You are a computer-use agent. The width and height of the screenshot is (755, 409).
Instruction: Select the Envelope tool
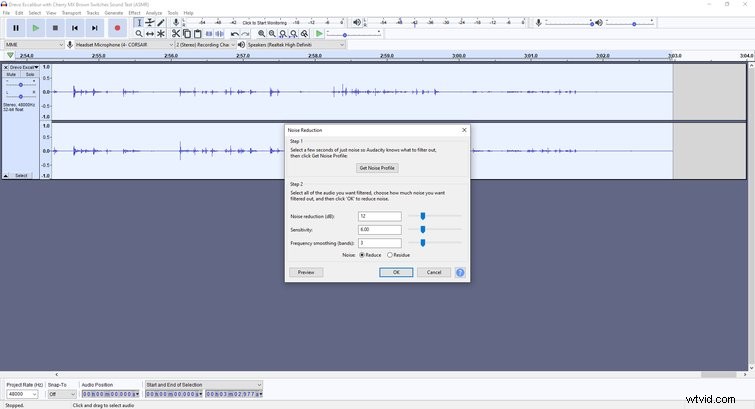click(150, 23)
